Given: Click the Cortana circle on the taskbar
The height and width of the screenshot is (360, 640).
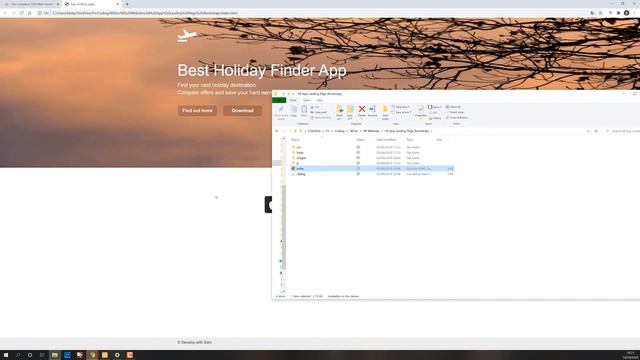Looking at the screenshot, I should (30, 355).
